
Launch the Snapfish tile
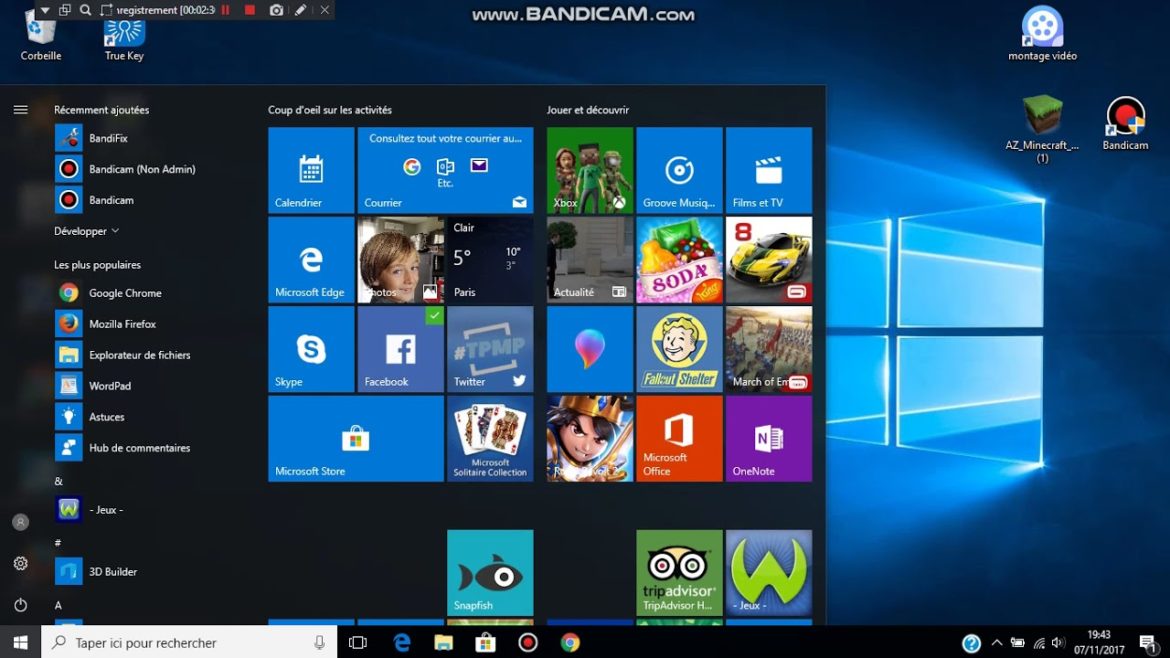[x=490, y=572]
